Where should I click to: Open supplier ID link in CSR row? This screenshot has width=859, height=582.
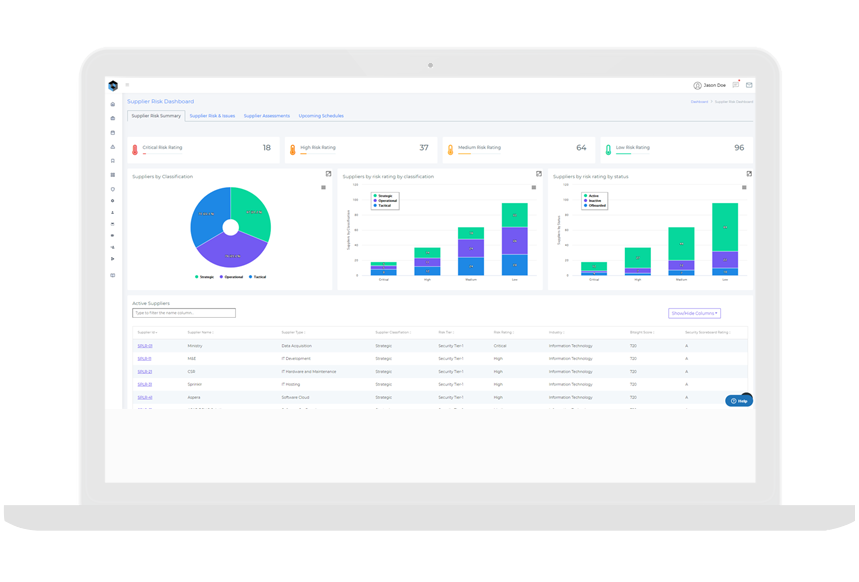click(x=145, y=372)
